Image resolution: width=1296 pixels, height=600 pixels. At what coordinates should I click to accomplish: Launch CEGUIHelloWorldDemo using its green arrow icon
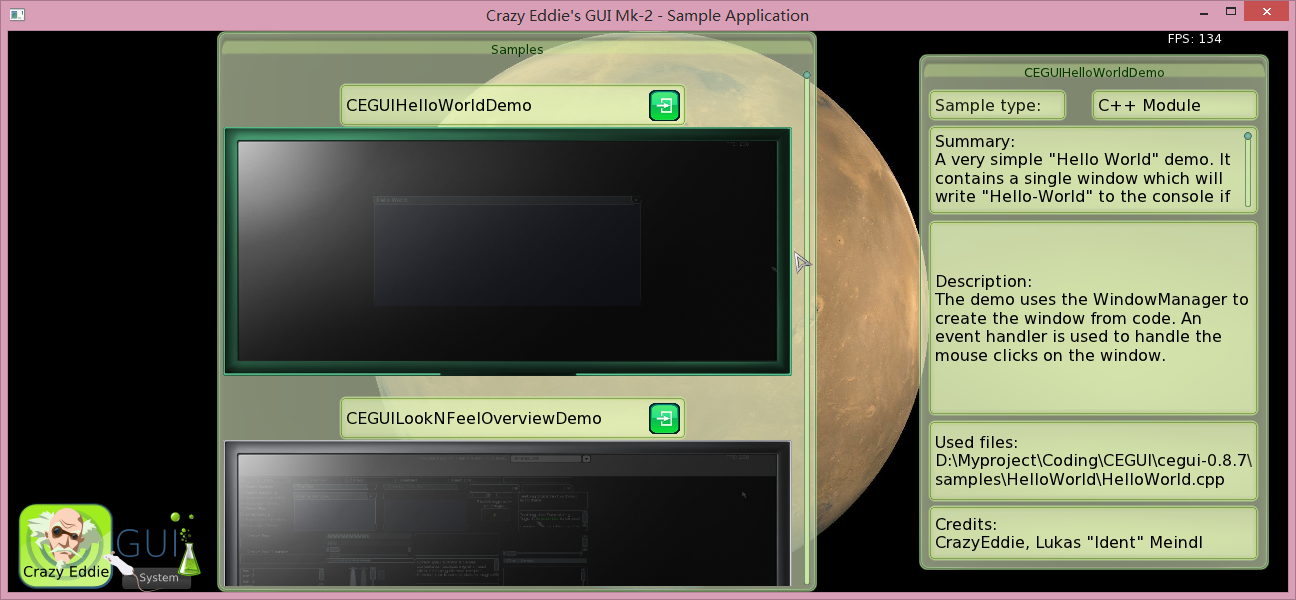[664, 104]
